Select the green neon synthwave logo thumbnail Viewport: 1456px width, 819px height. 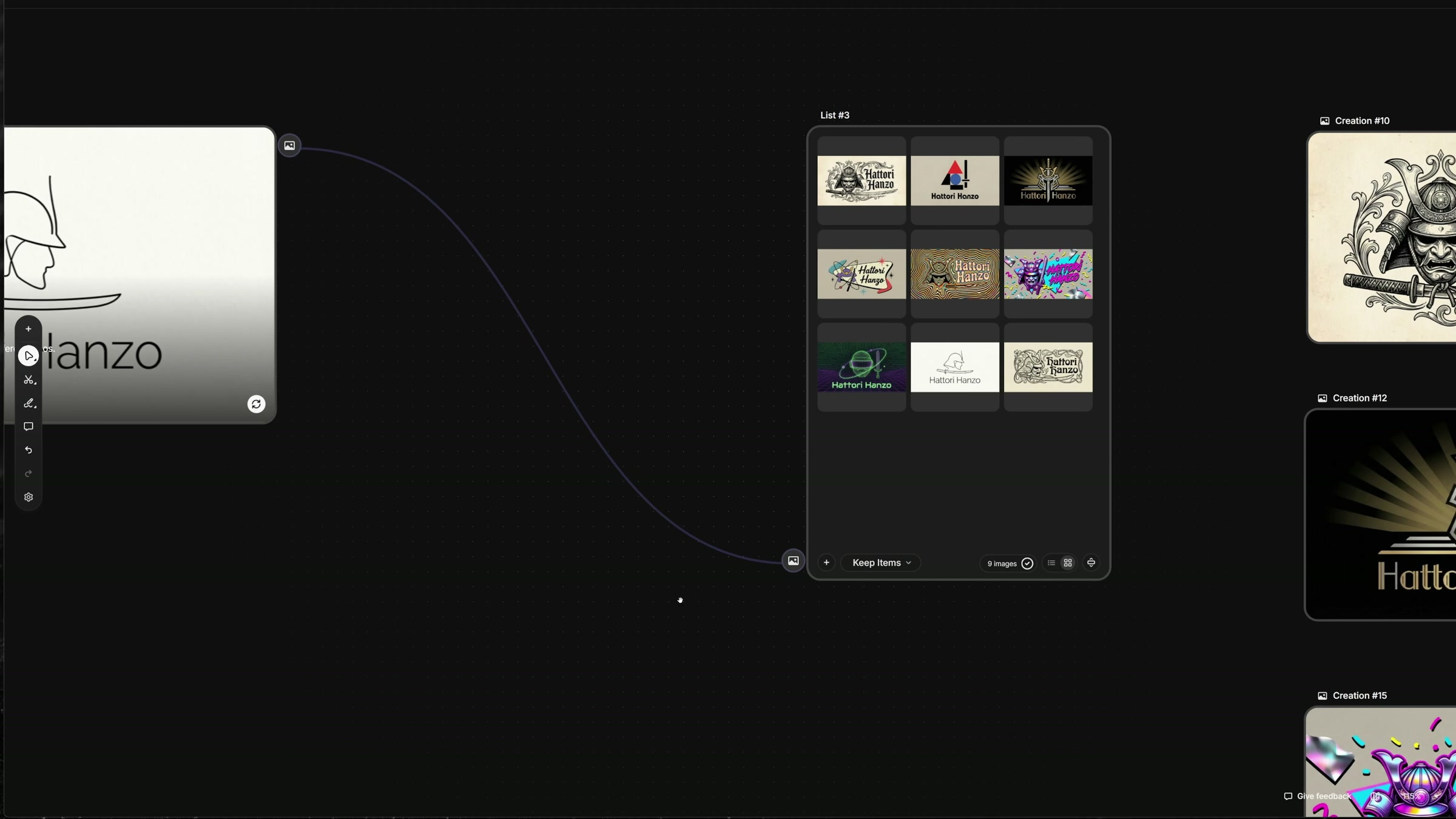click(861, 367)
